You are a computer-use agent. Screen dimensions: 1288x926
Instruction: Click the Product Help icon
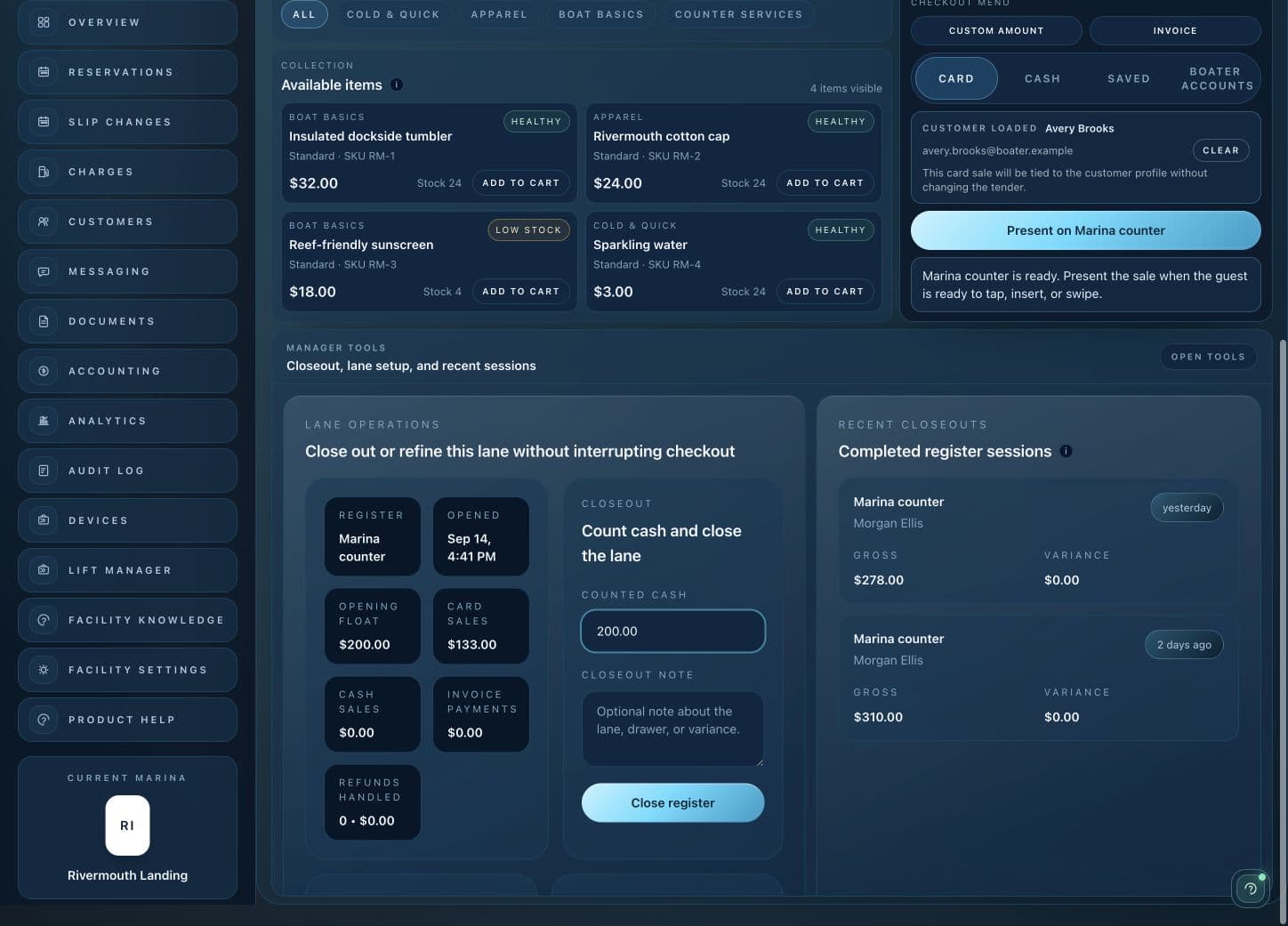pos(43,720)
